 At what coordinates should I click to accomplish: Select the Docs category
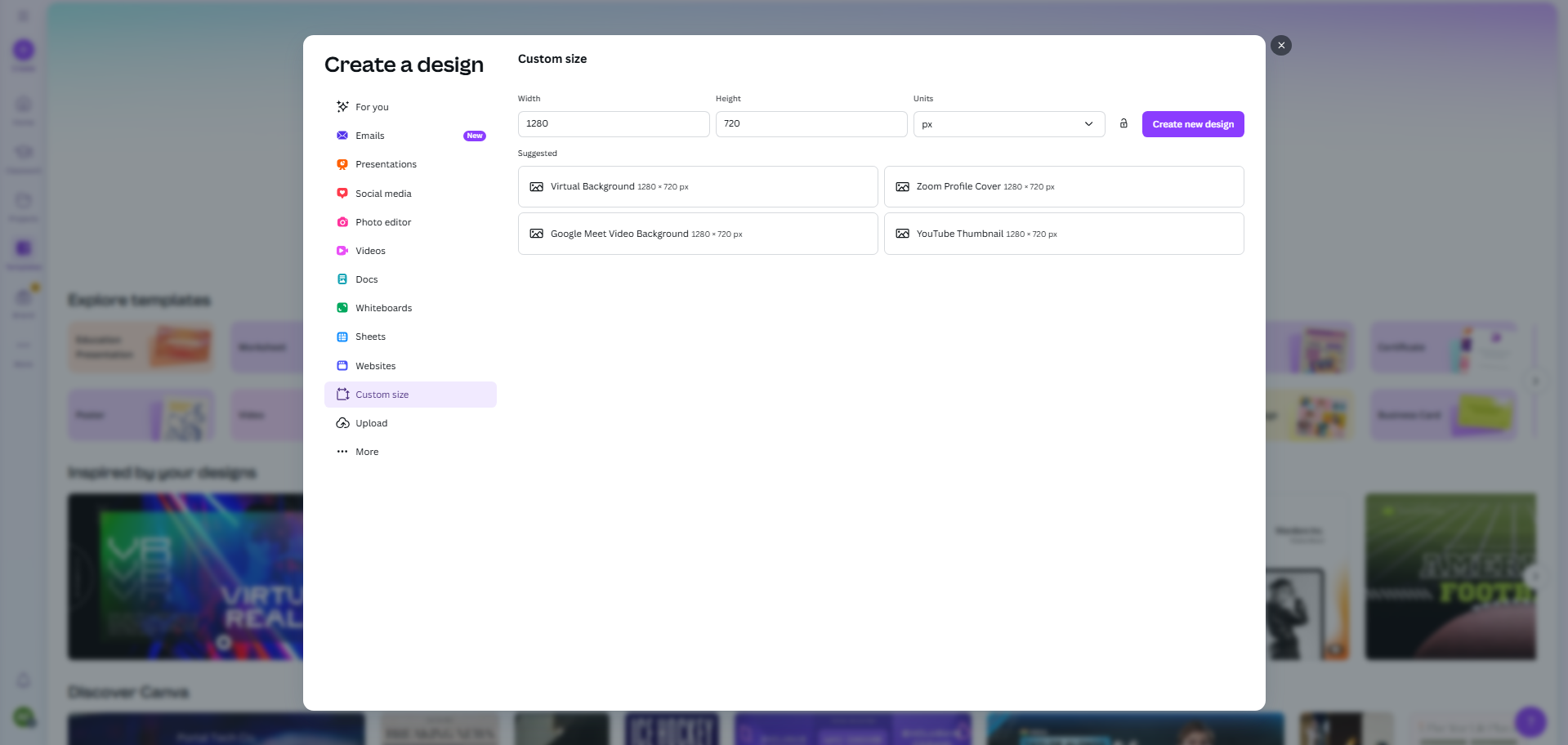(410, 279)
